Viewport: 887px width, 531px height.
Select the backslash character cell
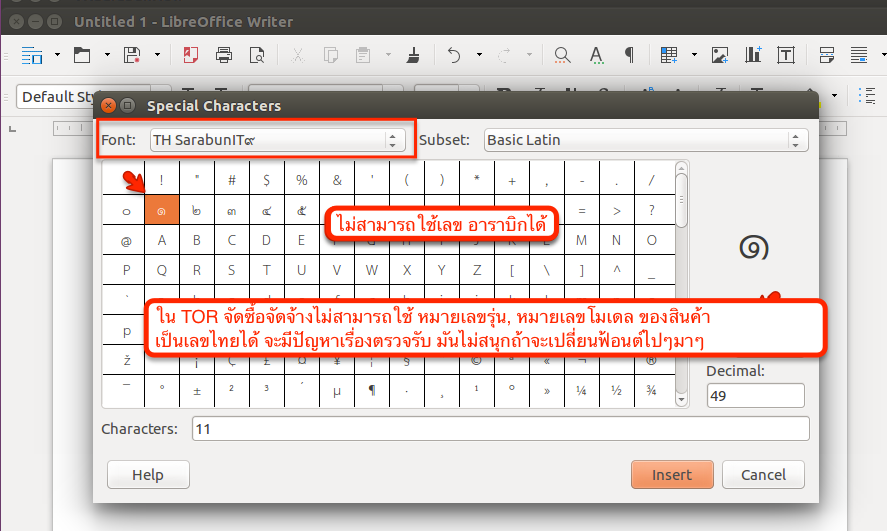[x=547, y=270]
